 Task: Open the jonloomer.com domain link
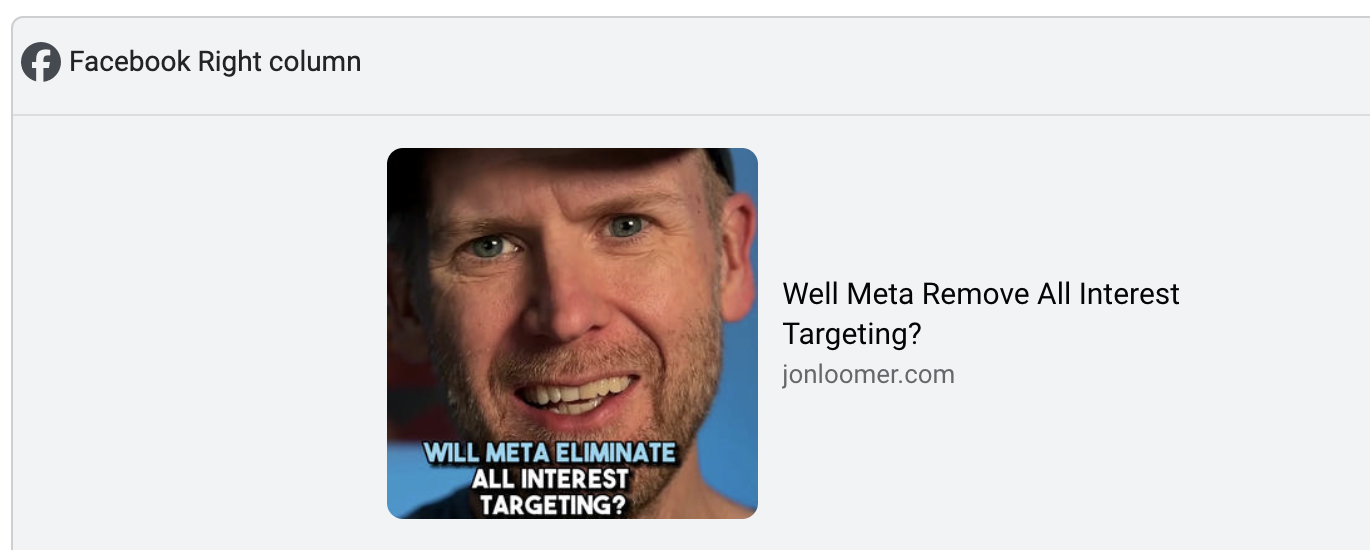click(868, 375)
